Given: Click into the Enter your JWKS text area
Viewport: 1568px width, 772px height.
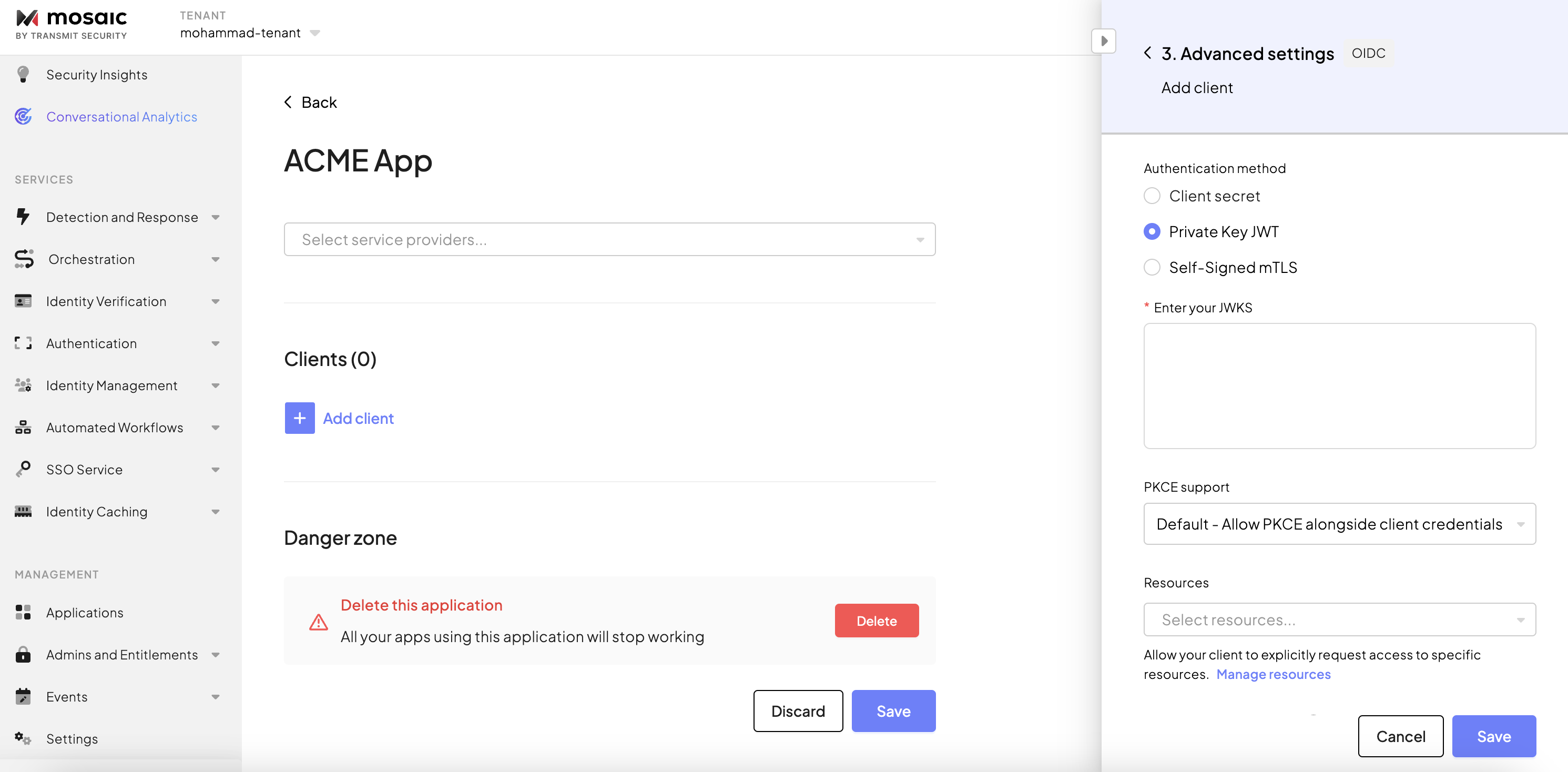Looking at the screenshot, I should (1339, 385).
